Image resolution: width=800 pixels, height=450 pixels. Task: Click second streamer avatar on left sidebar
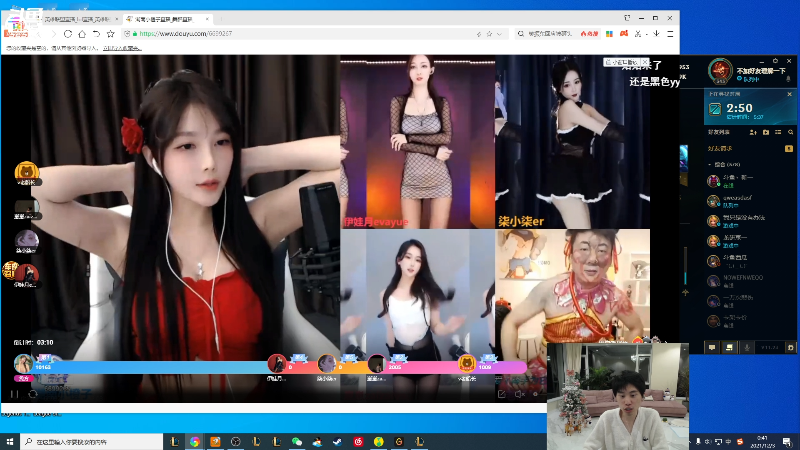coord(27,208)
